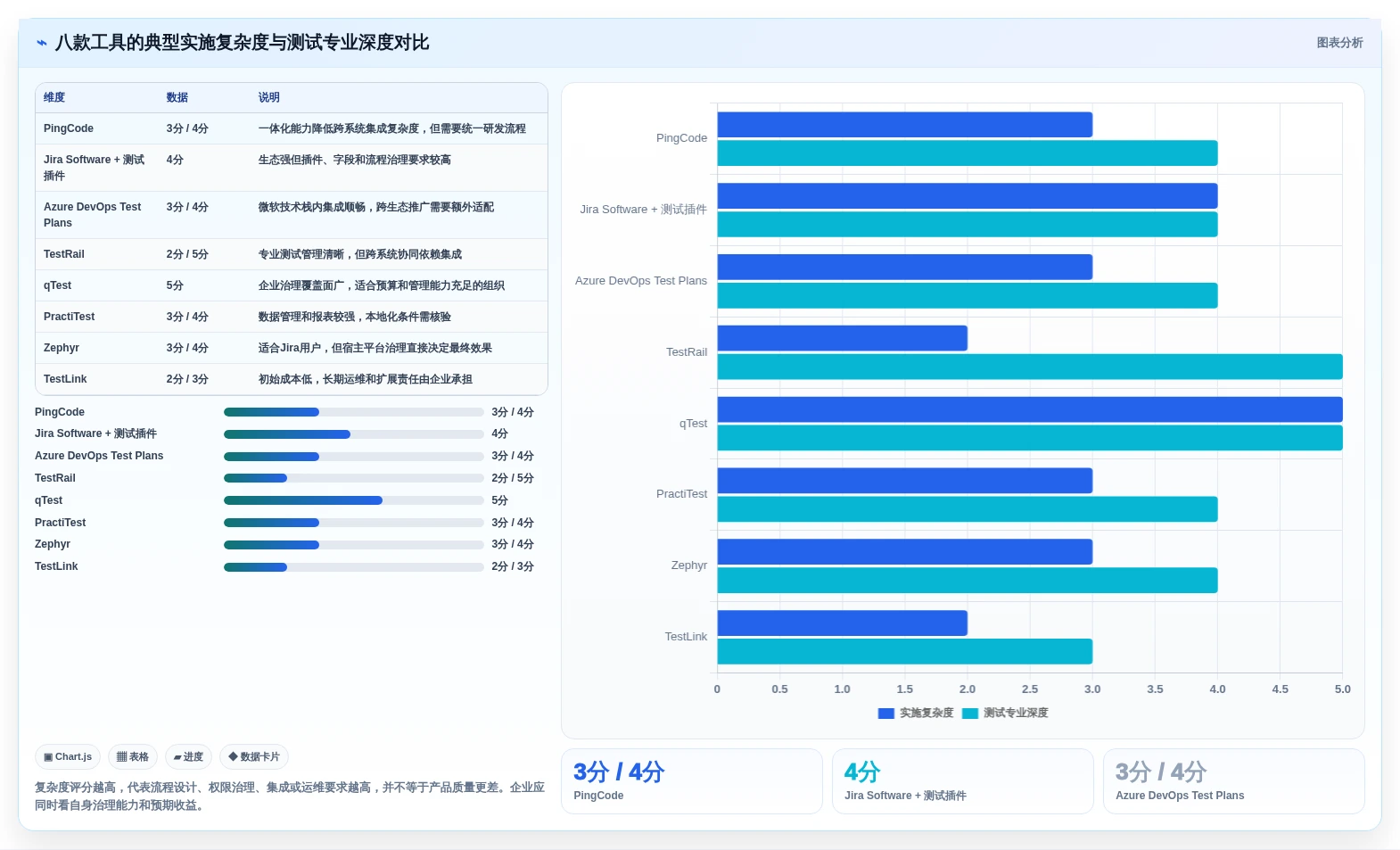Click the 5.0 tick on chart x-axis
The image size is (1400, 850).
click(x=1342, y=689)
